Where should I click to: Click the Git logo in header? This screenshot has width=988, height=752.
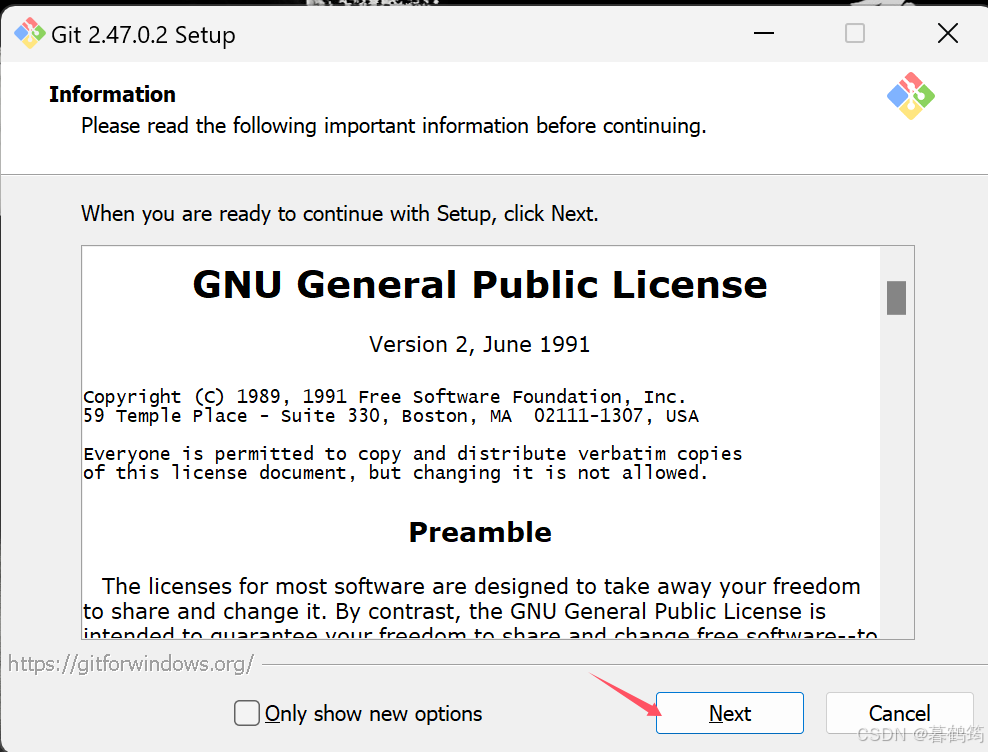(x=910, y=96)
